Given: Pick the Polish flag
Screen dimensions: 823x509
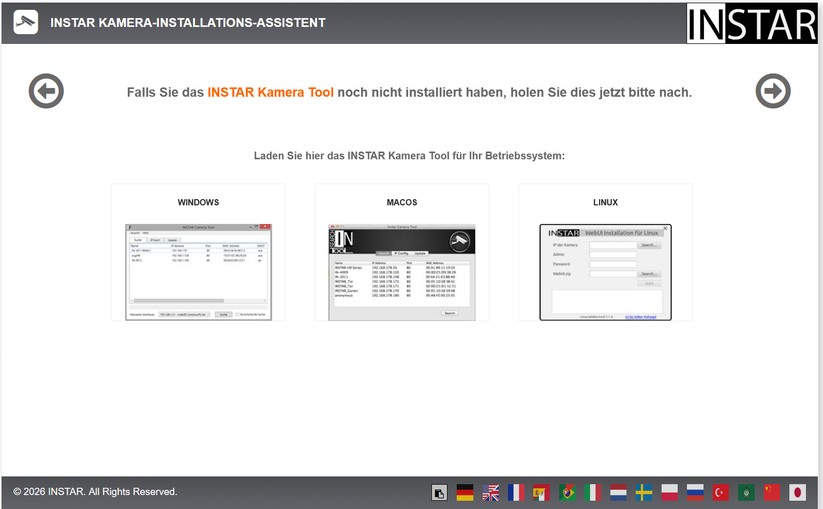Looking at the screenshot, I should click(x=669, y=493).
